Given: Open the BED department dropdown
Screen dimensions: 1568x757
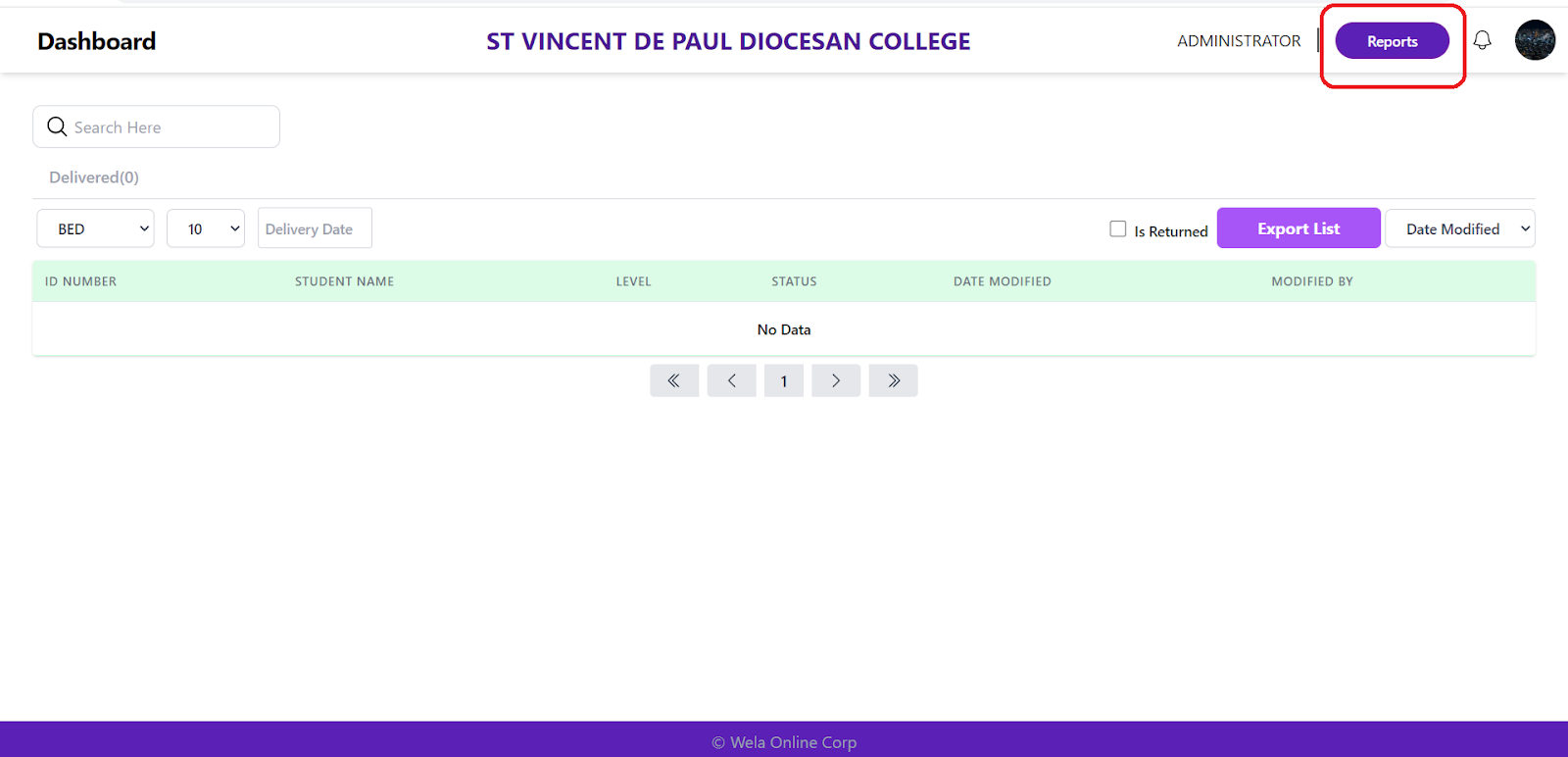Looking at the screenshot, I should pyautogui.click(x=95, y=228).
